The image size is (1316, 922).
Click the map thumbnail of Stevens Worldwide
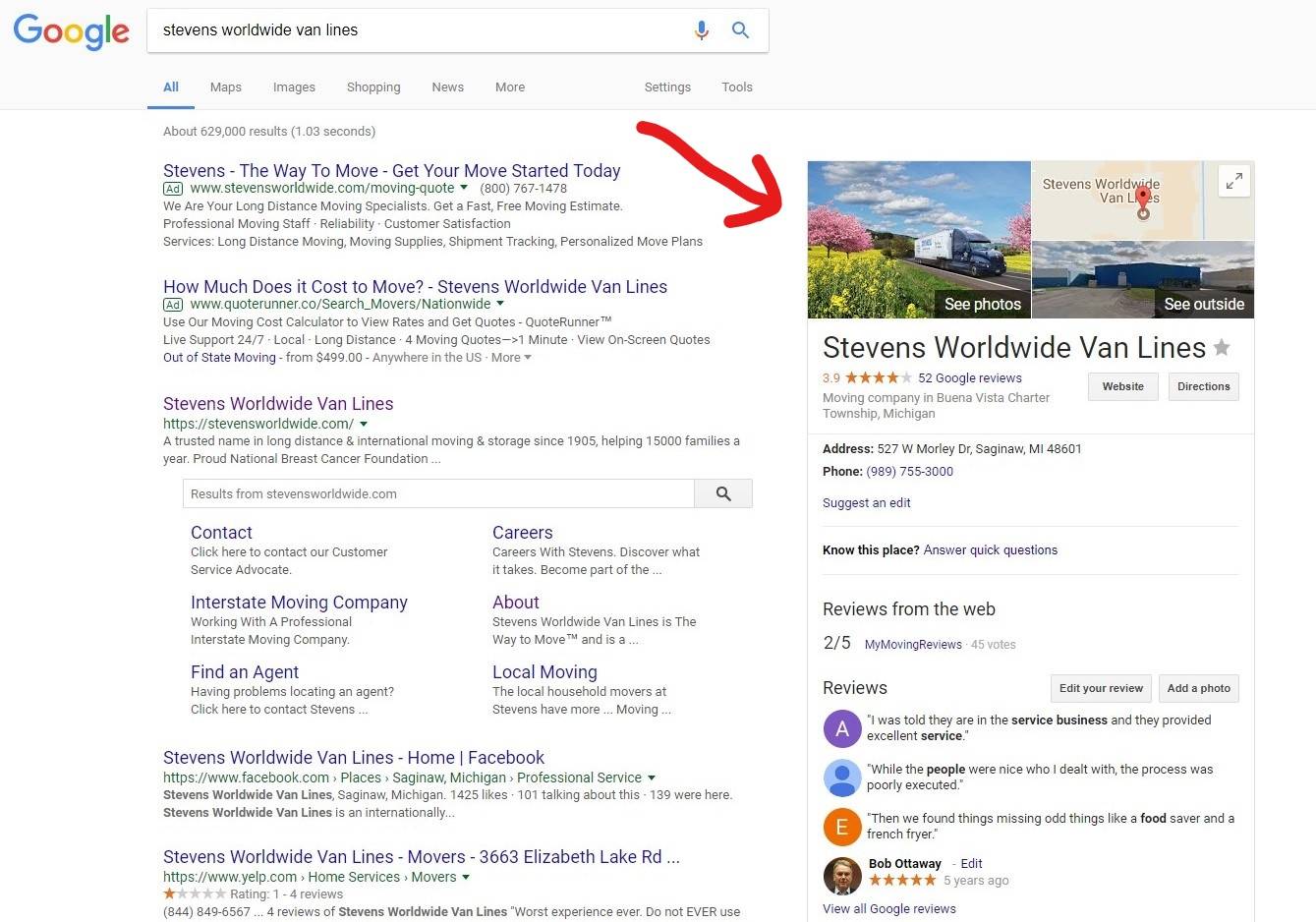click(x=1143, y=201)
